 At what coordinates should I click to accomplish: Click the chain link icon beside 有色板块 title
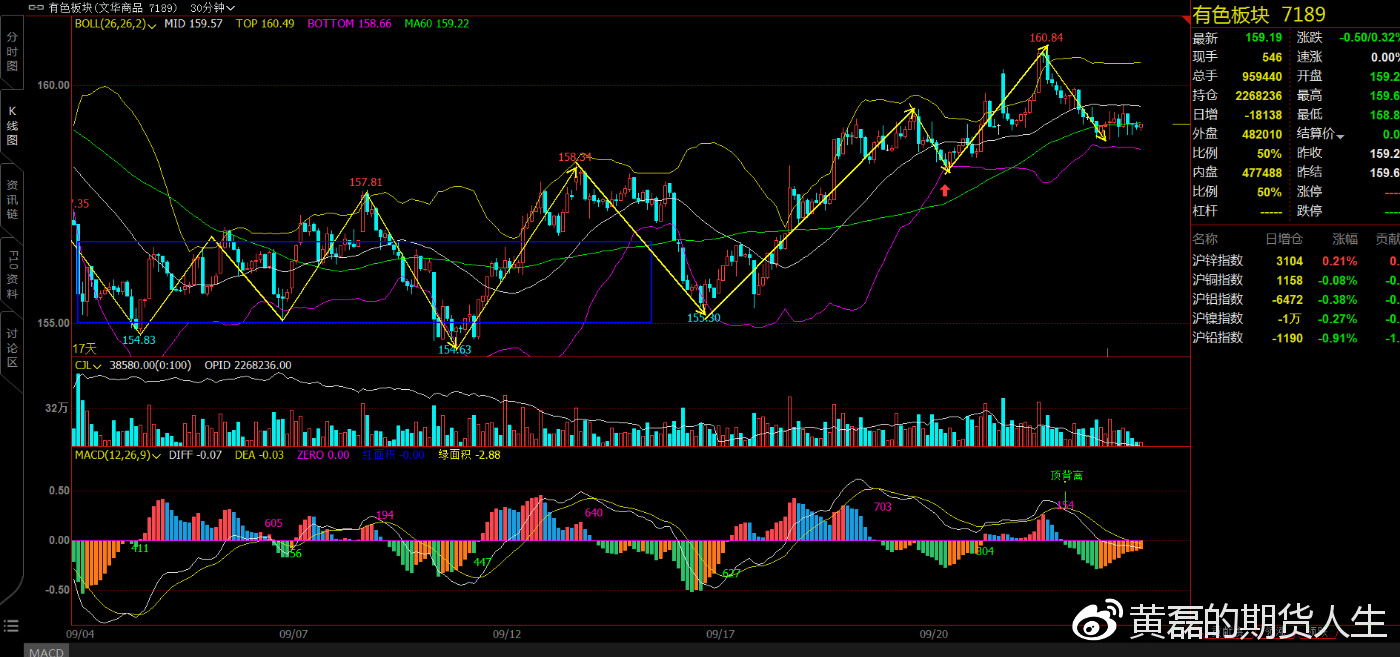pyautogui.click(x=37, y=9)
